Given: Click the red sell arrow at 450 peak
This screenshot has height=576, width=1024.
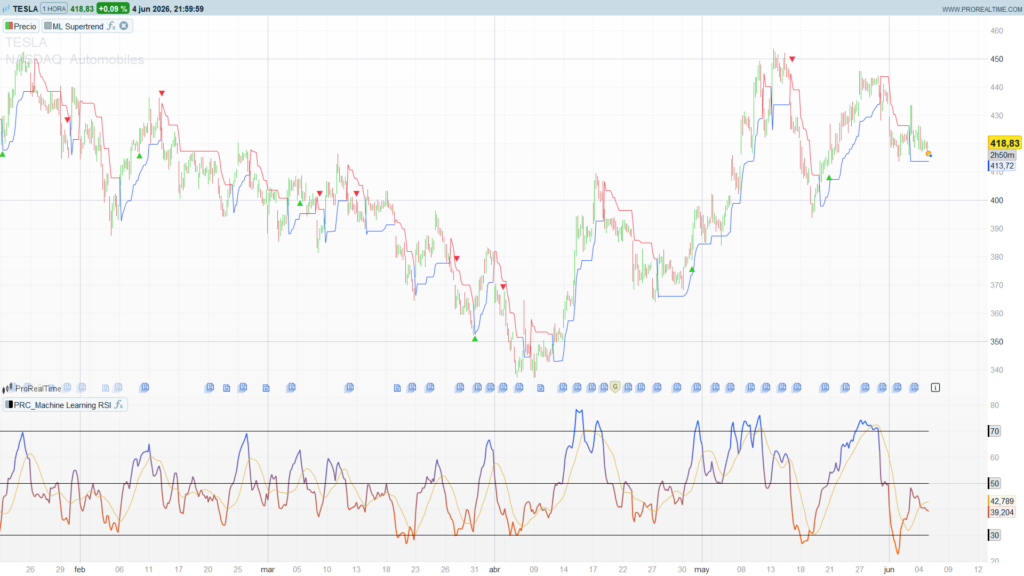Looking at the screenshot, I should coord(792,59).
